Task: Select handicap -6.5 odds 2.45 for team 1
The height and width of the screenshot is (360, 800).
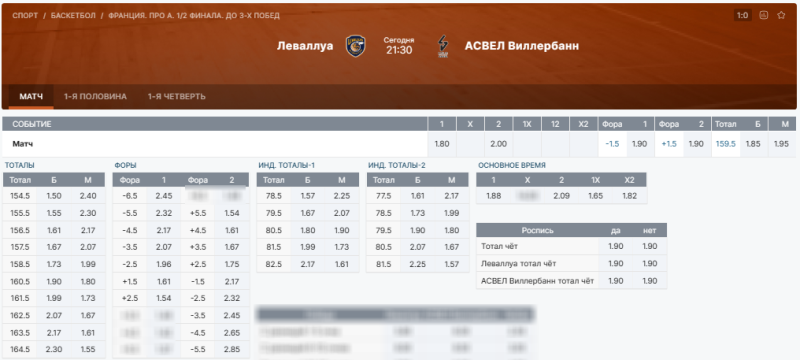Action: pos(164,196)
